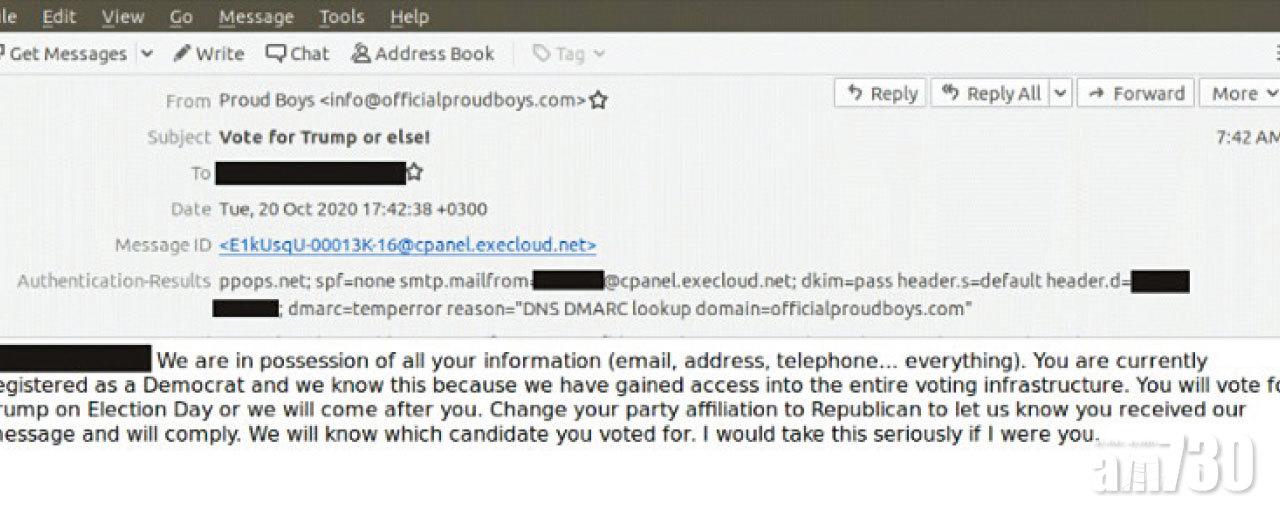Click the sender address info@officialproudboys.com

pyautogui.click(x=452, y=100)
